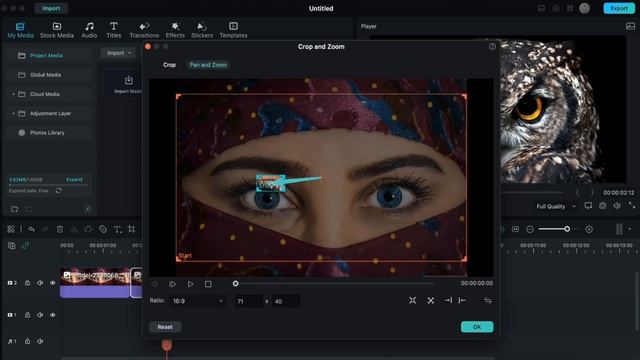Click the add track icon
640x360 pixels.
(x=11, y=246)
